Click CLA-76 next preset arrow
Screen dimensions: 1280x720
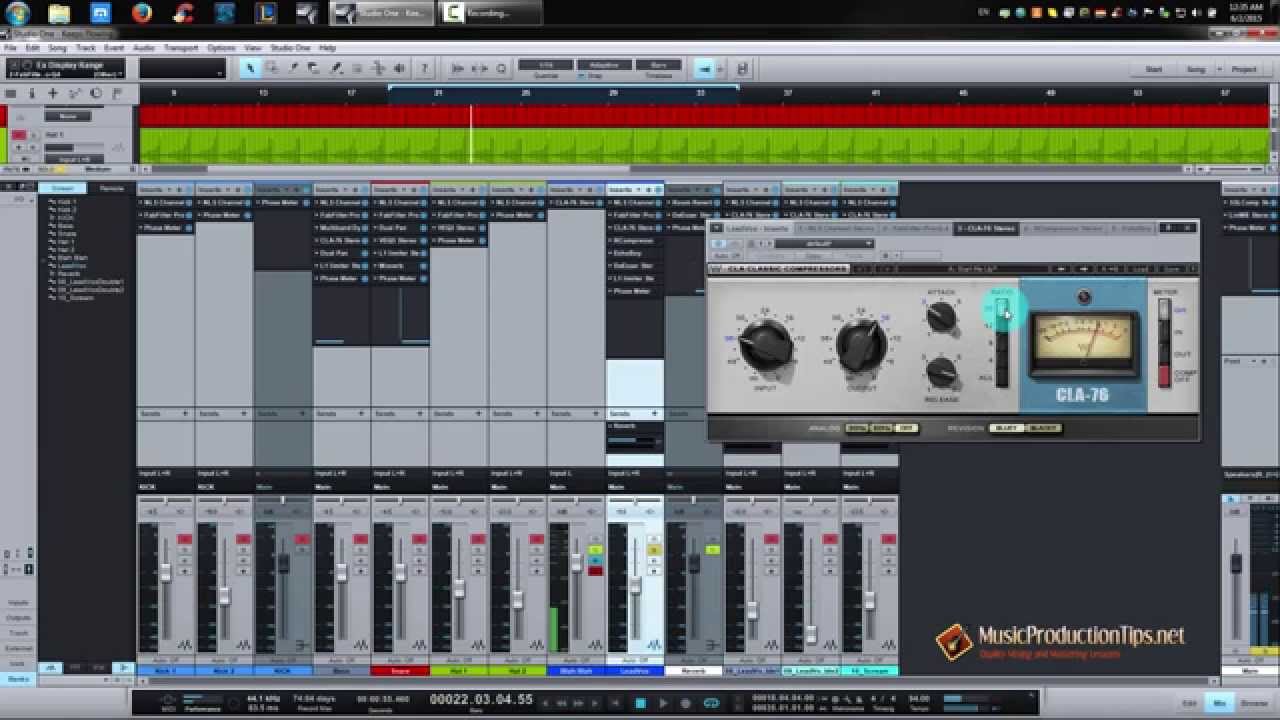[1085, 269]
